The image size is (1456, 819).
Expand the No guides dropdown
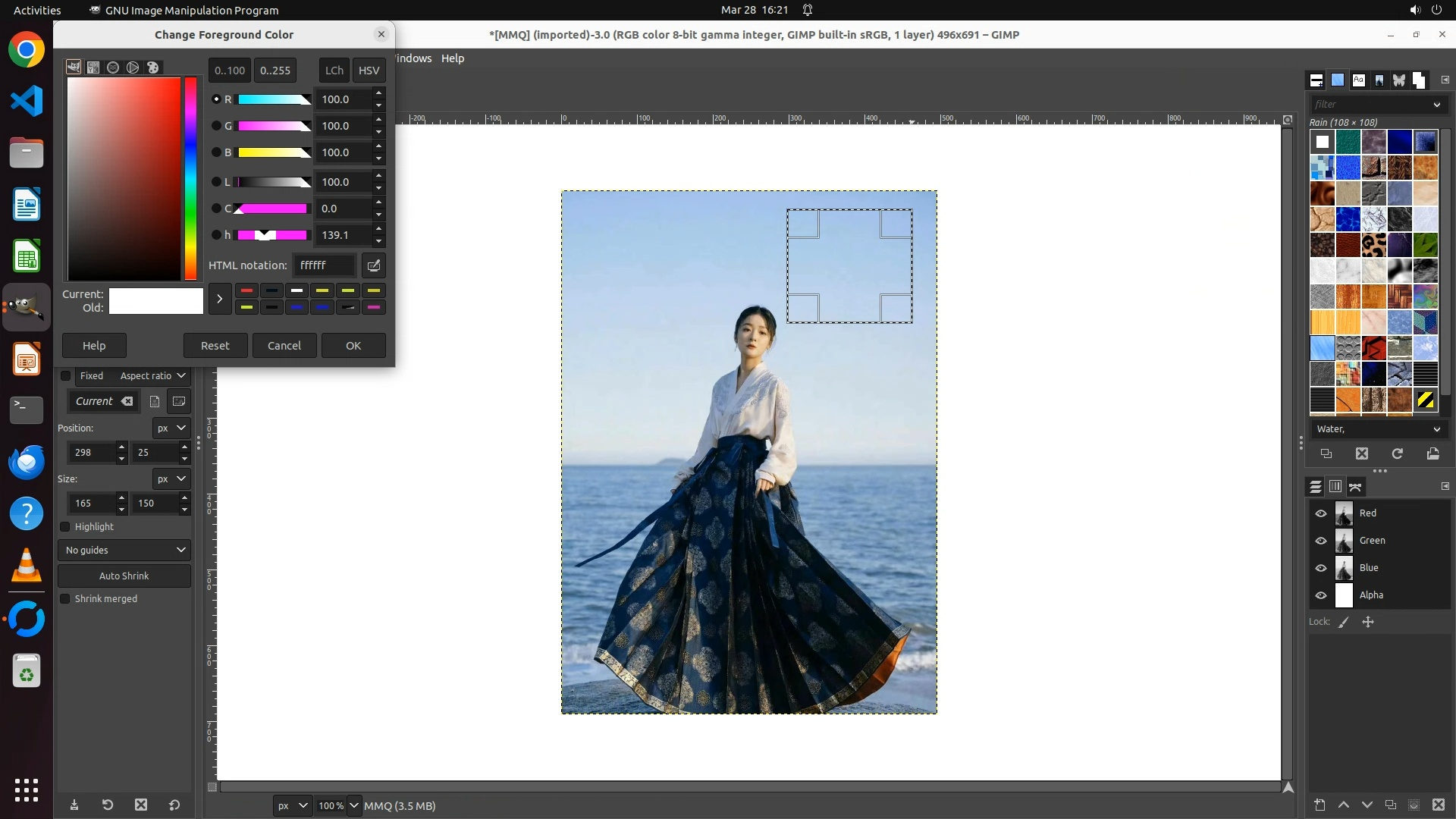click(x=124, y=550)
